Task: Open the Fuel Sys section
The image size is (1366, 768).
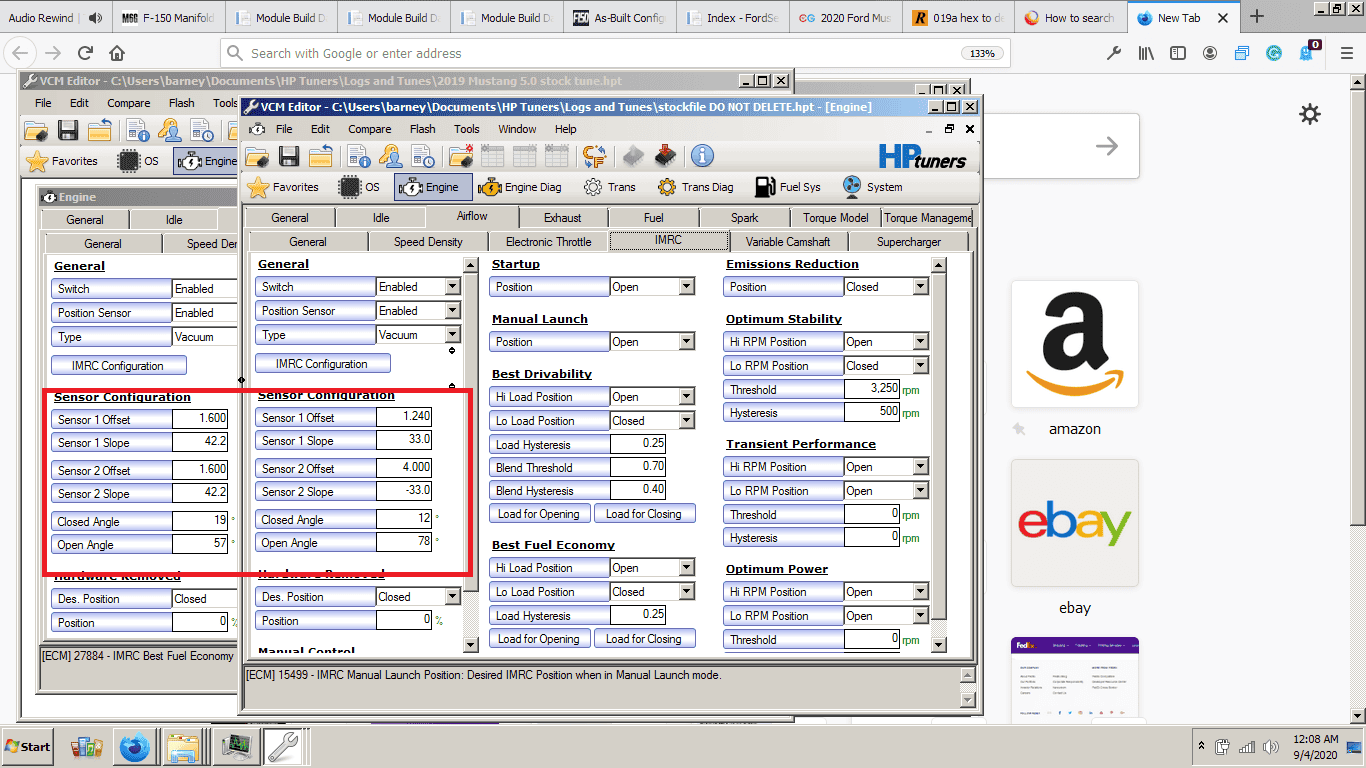Action: coord(788,187)
